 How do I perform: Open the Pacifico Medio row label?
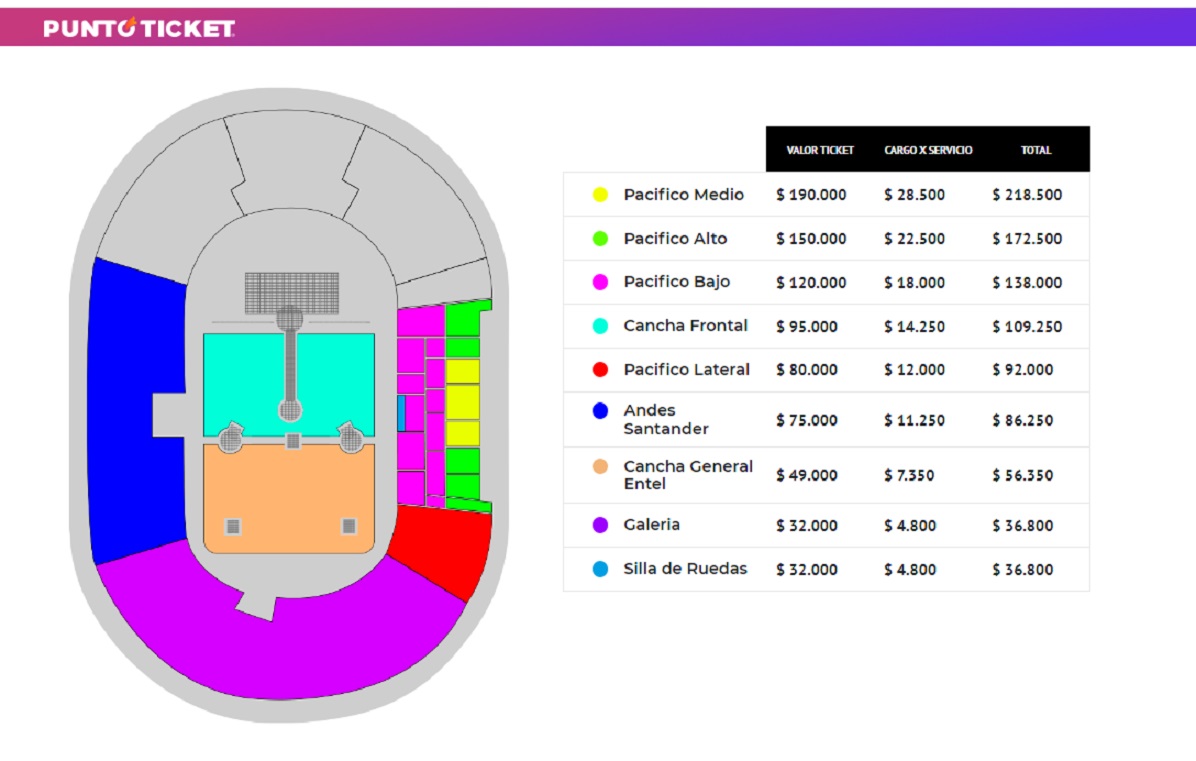point(683,195)
